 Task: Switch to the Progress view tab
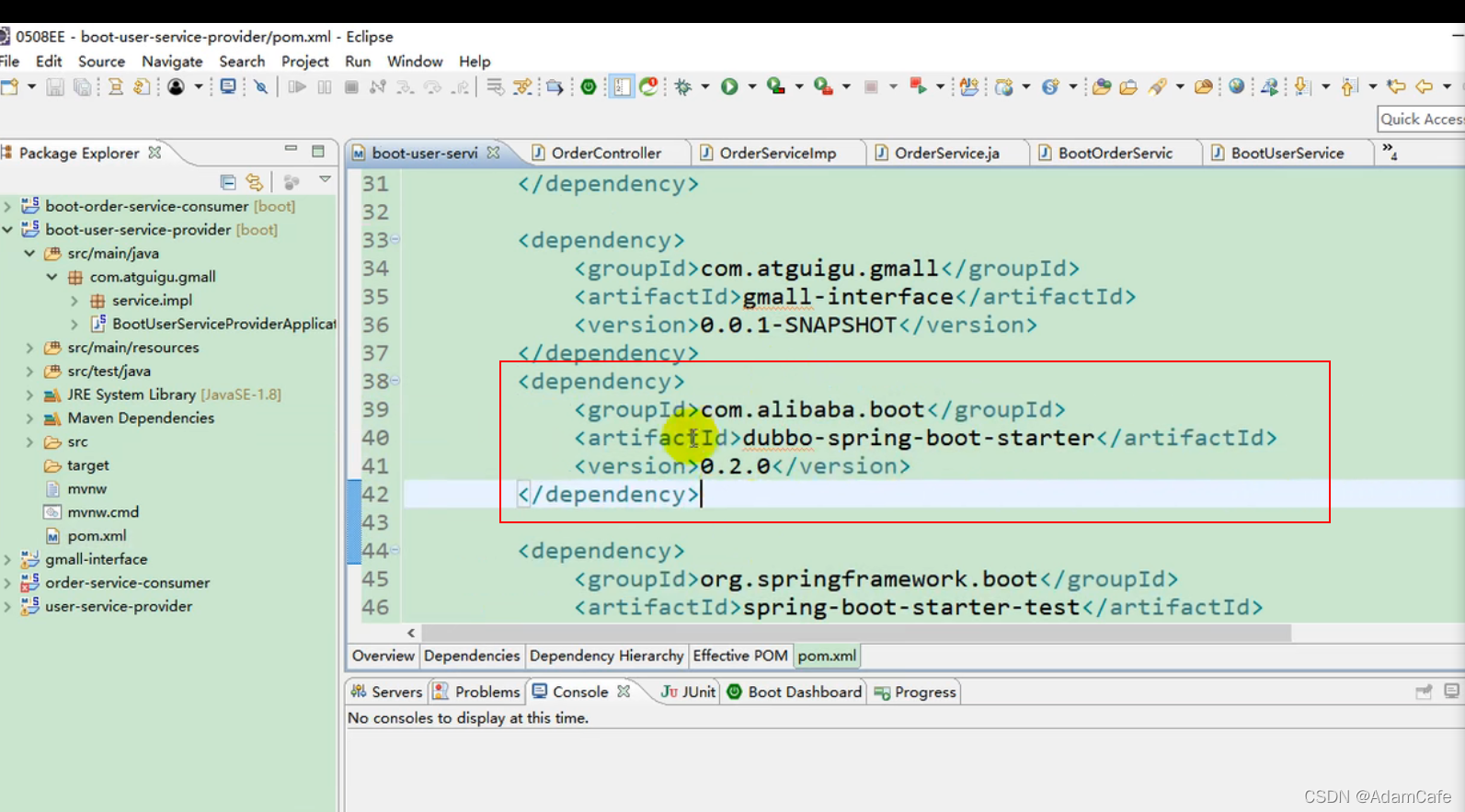pyautogui.click(x=916, y=692)
